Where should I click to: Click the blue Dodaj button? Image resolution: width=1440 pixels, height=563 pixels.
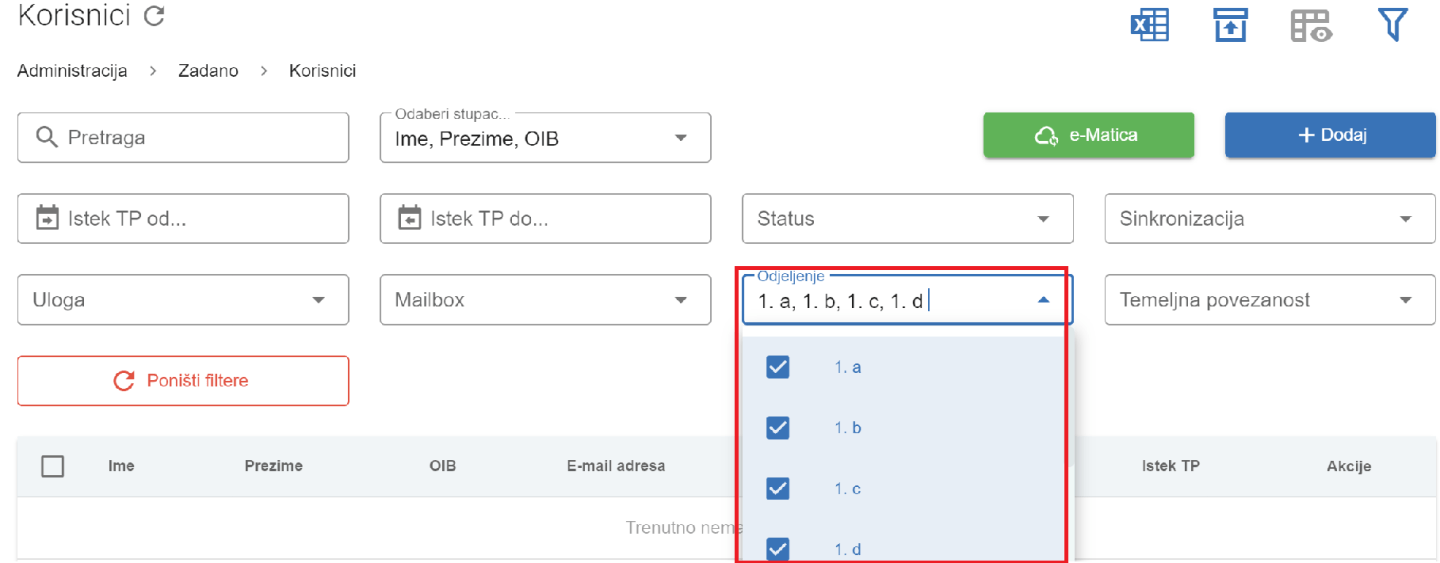(1330, 135)
